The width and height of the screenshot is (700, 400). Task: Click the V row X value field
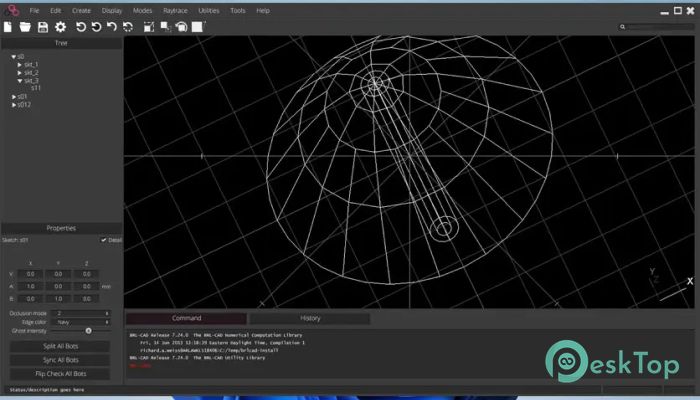point(30,274)
